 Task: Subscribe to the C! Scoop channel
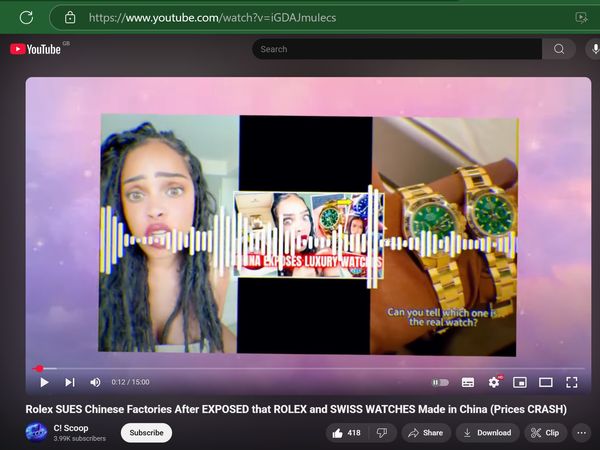147,433
